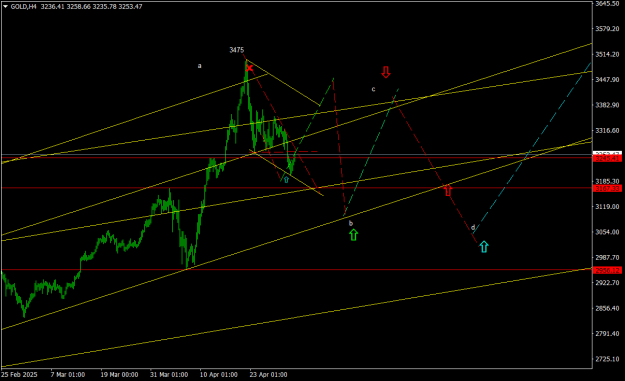Click the 3475 peak price label
625x381 pixels.
tap(236, 50)
